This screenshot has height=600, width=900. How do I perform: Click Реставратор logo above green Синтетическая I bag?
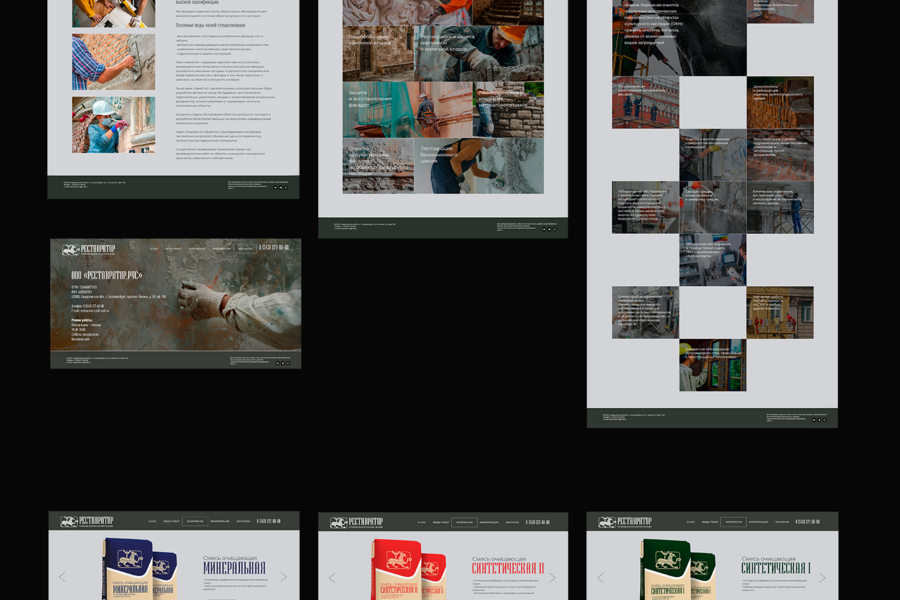point(624,522)
